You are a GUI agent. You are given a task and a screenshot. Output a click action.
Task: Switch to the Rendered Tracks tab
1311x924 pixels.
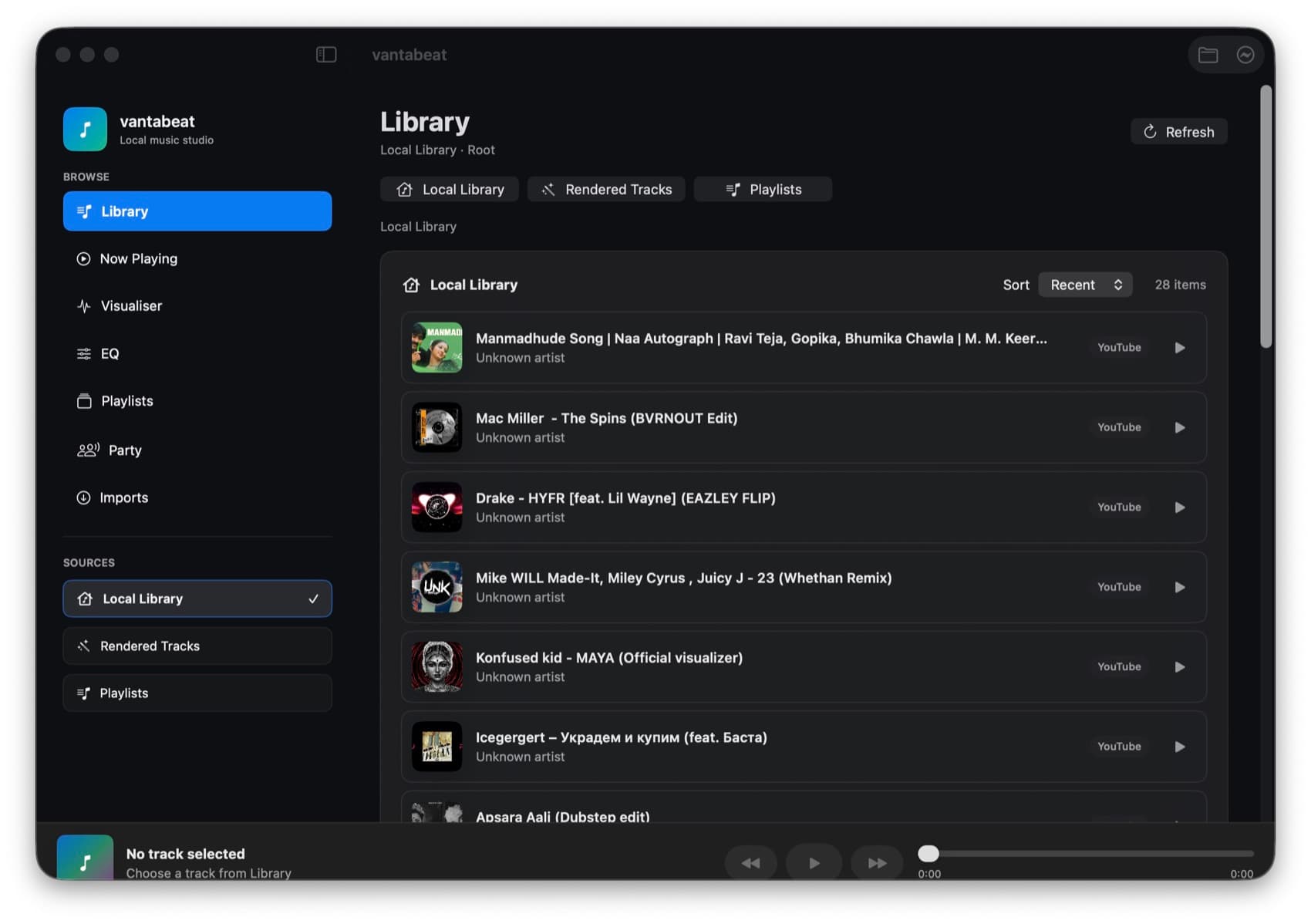[606, 190]
